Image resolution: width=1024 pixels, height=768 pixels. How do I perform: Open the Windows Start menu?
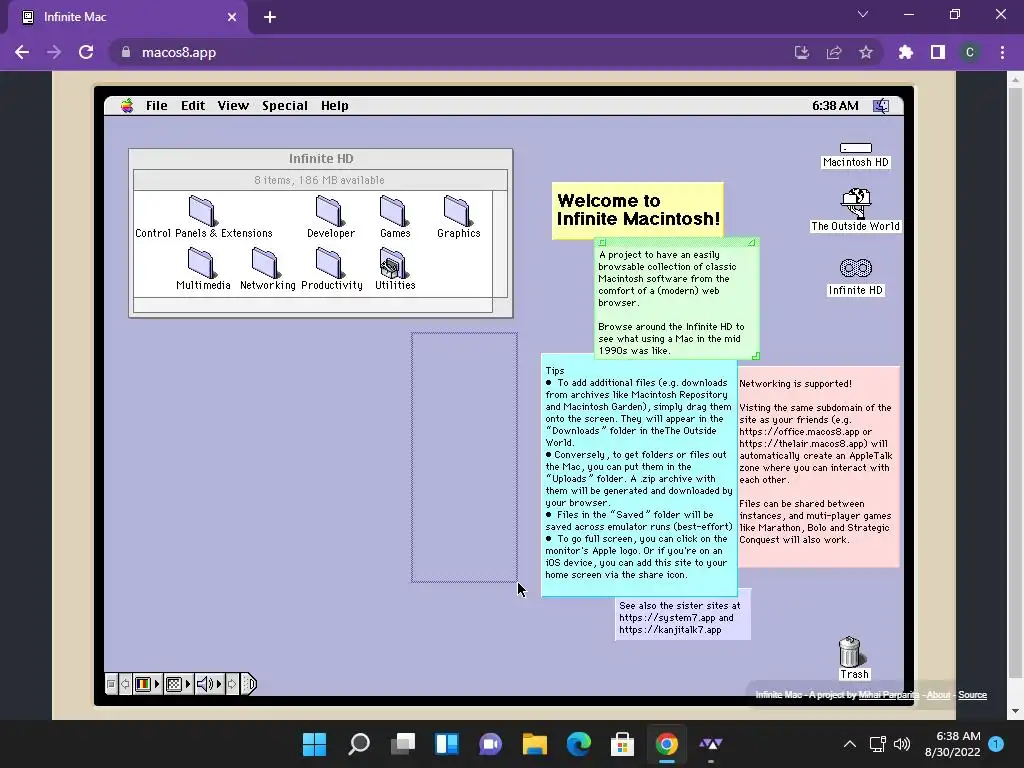[x=314, y=744]
